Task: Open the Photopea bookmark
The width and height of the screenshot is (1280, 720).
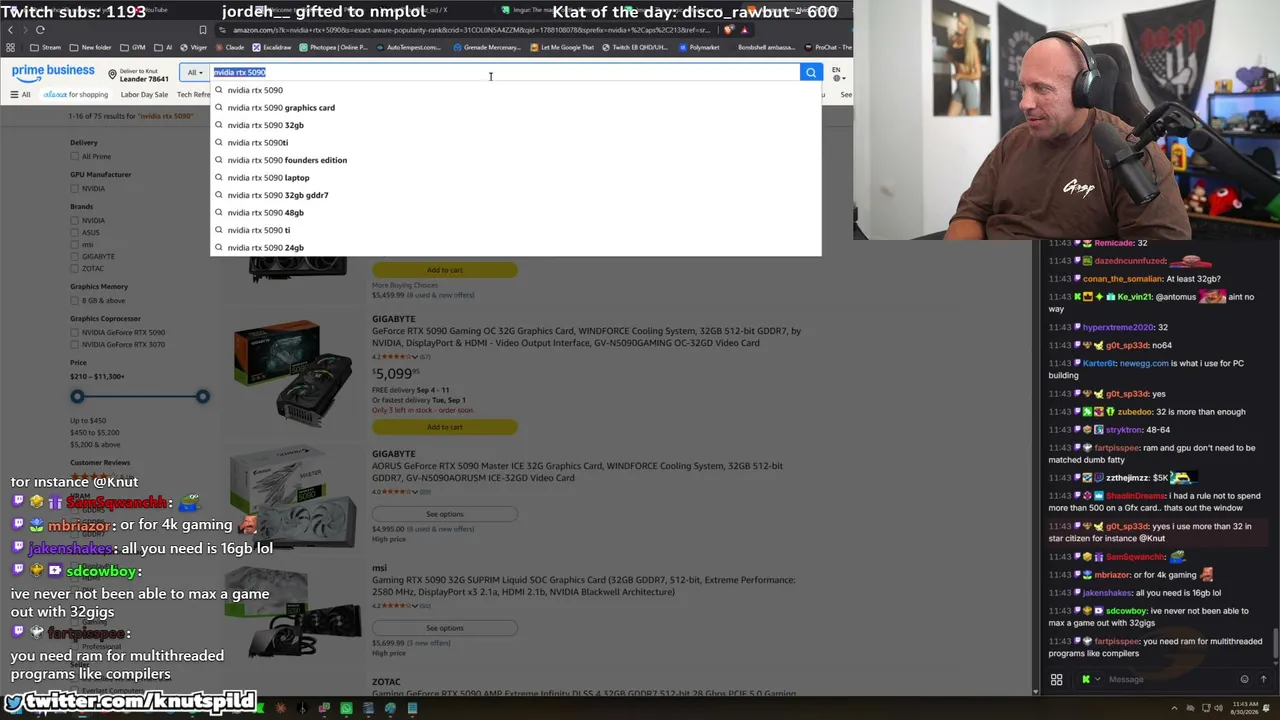Action: (333, 47)
